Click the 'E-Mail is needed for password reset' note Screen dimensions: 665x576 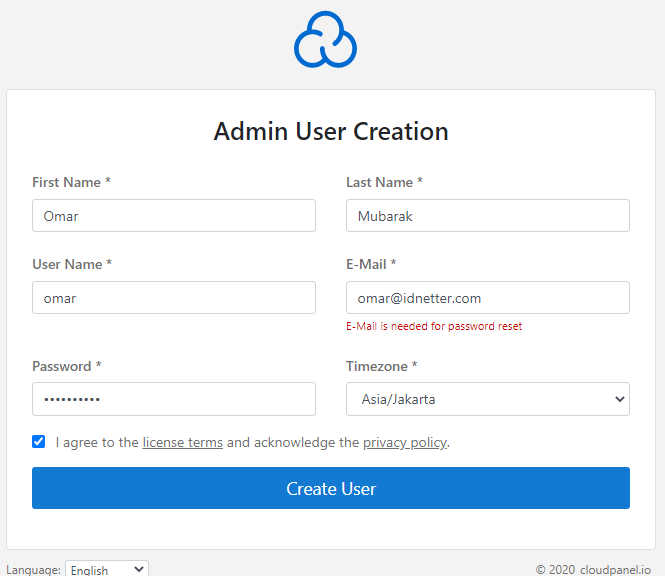pyautogui.click(x=434, y=326)
